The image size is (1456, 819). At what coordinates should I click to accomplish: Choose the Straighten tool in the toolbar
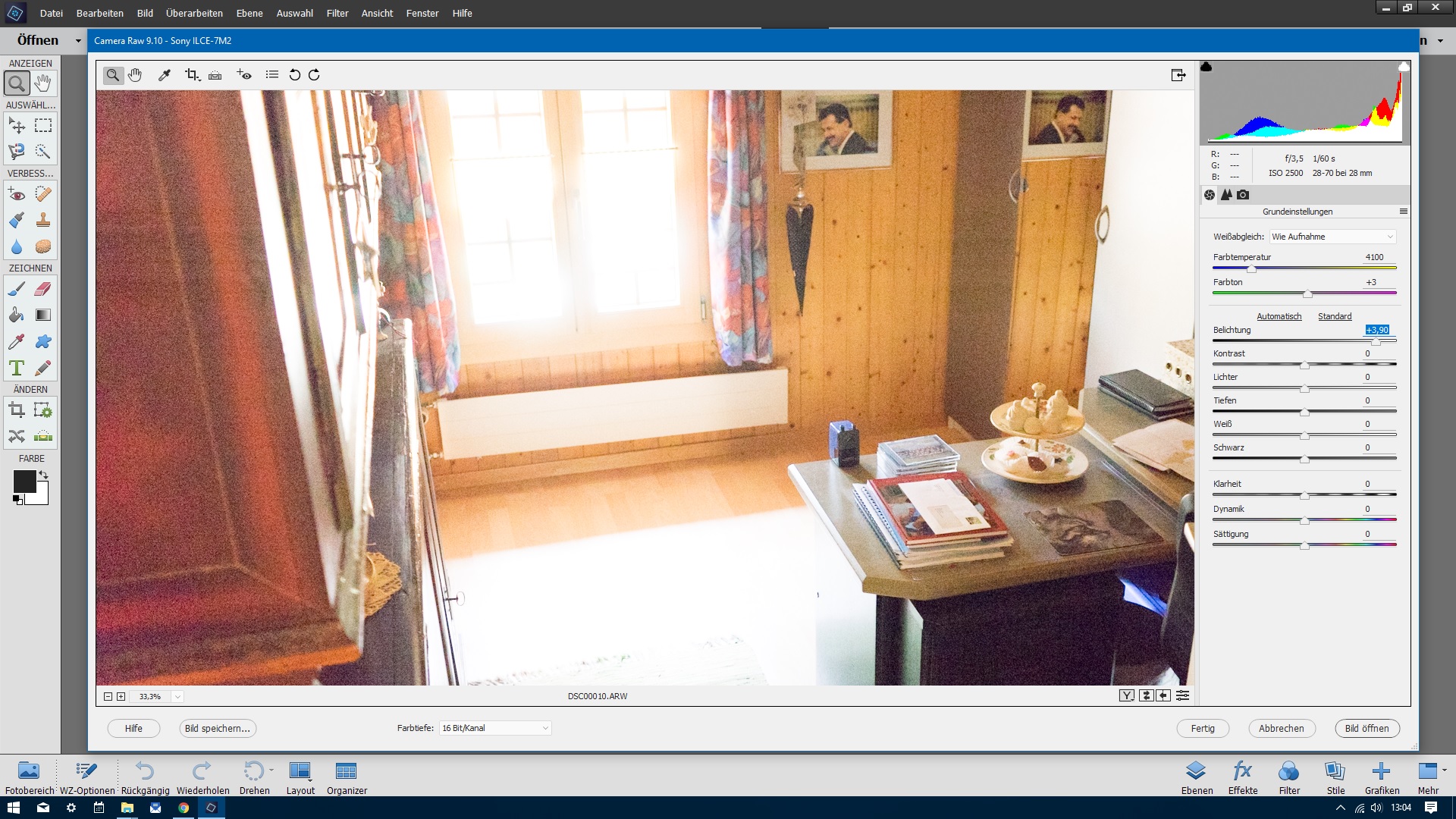pos(215,74)
